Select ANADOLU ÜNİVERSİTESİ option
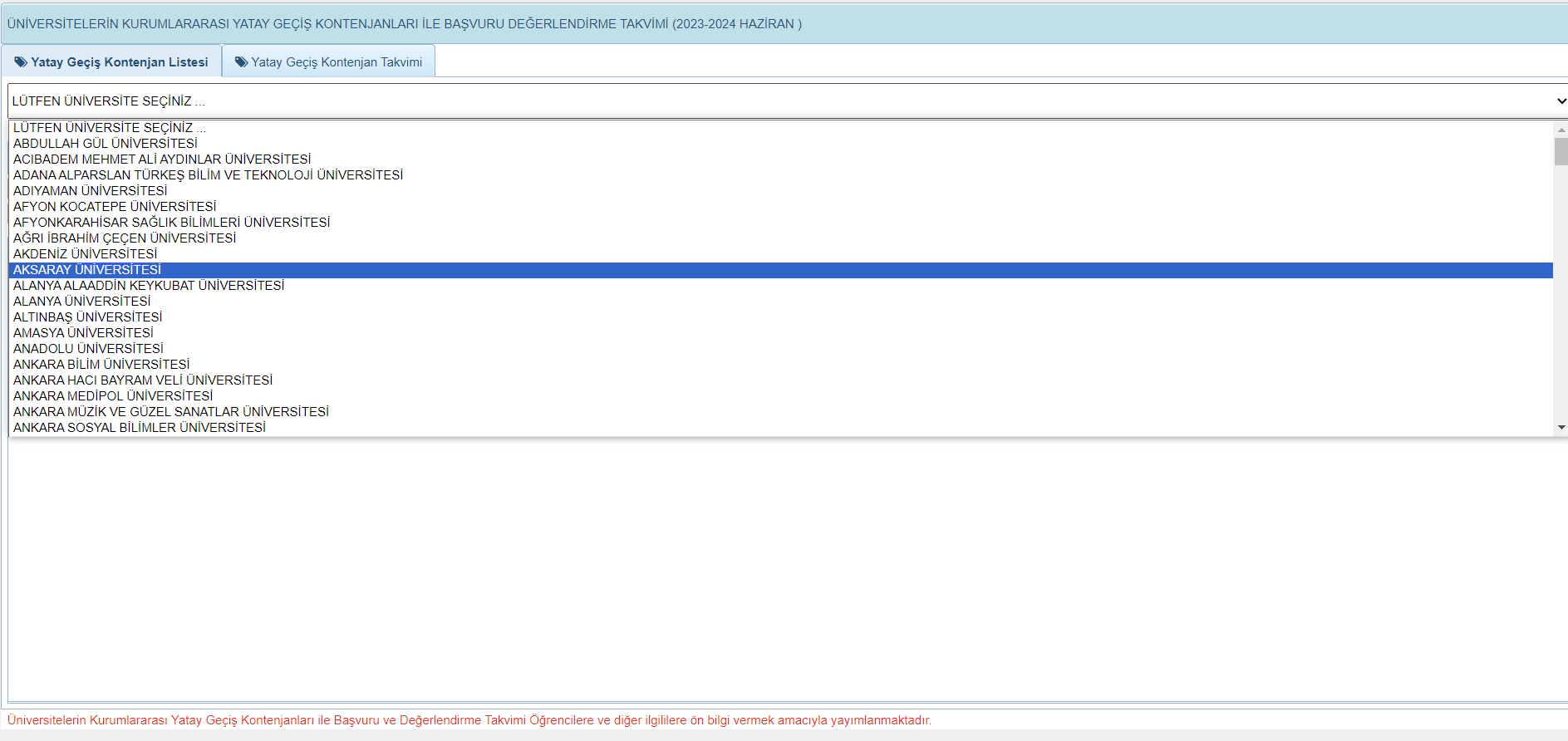 (780, 349)
